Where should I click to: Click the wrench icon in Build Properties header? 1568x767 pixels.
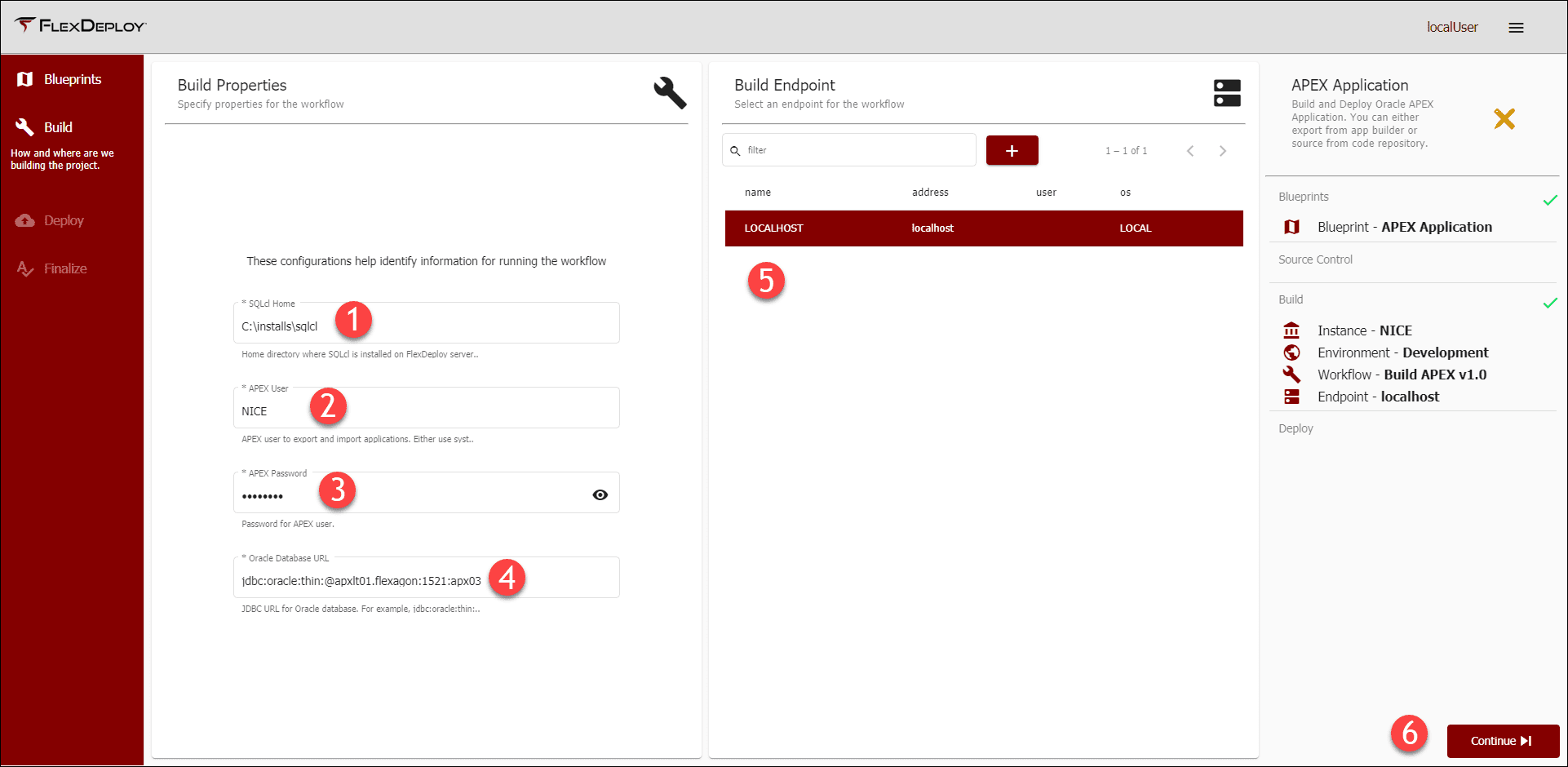670,93
